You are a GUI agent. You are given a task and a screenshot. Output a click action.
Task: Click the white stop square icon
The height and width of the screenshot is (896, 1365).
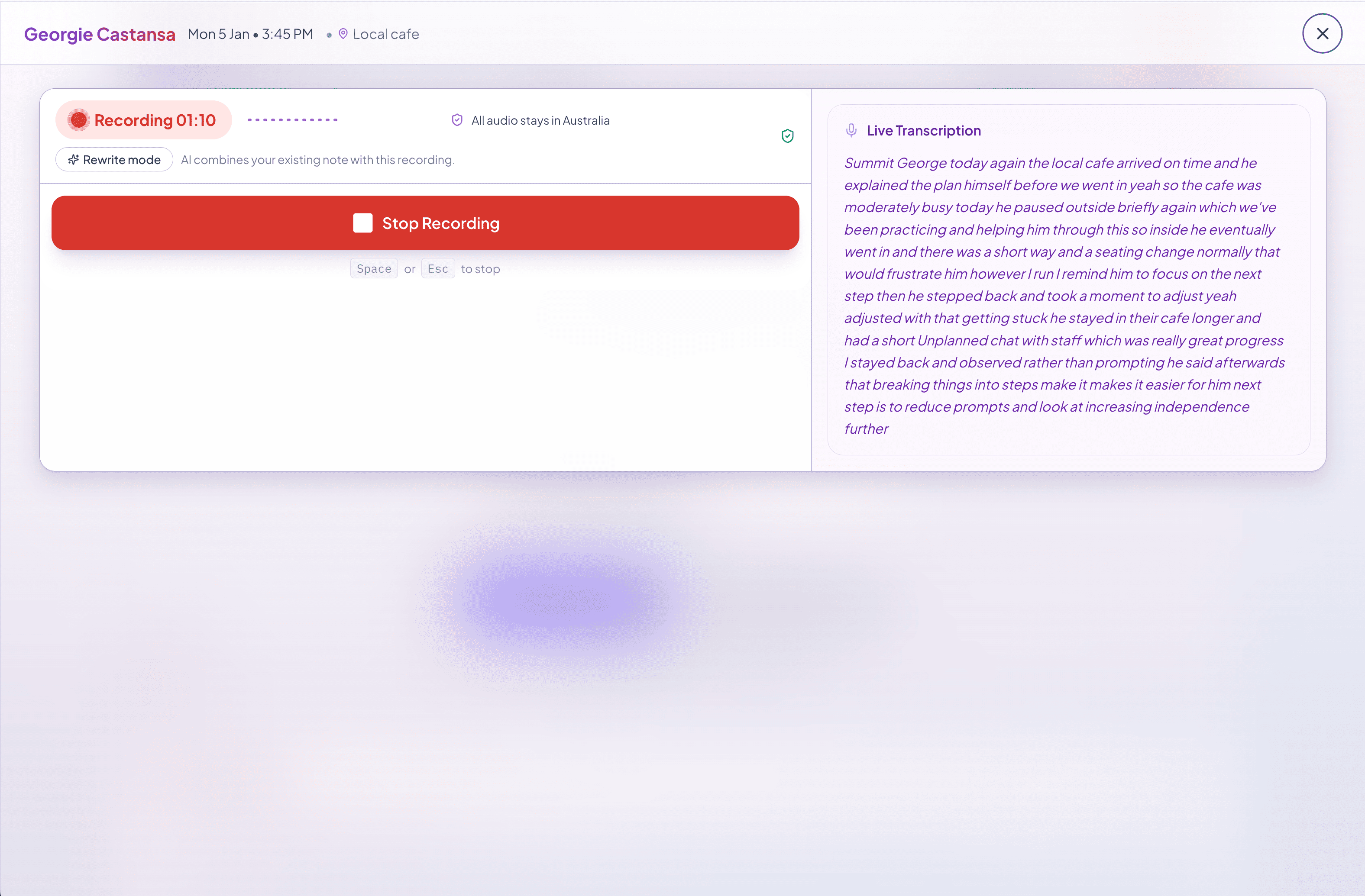pos(362,223)
